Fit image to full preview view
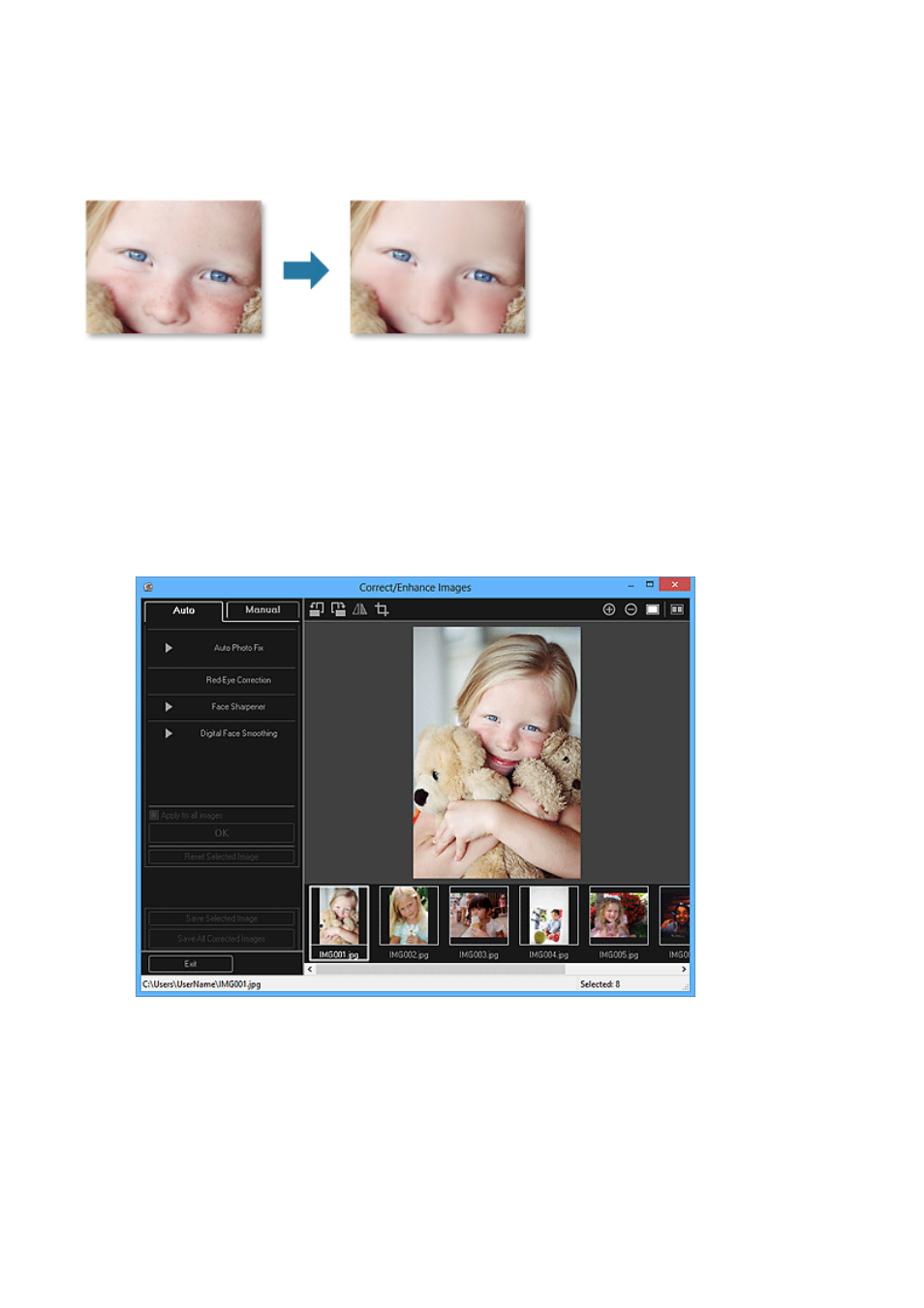Image resolution: width=924 pixels, height=1308 pixels. [653, 609]
